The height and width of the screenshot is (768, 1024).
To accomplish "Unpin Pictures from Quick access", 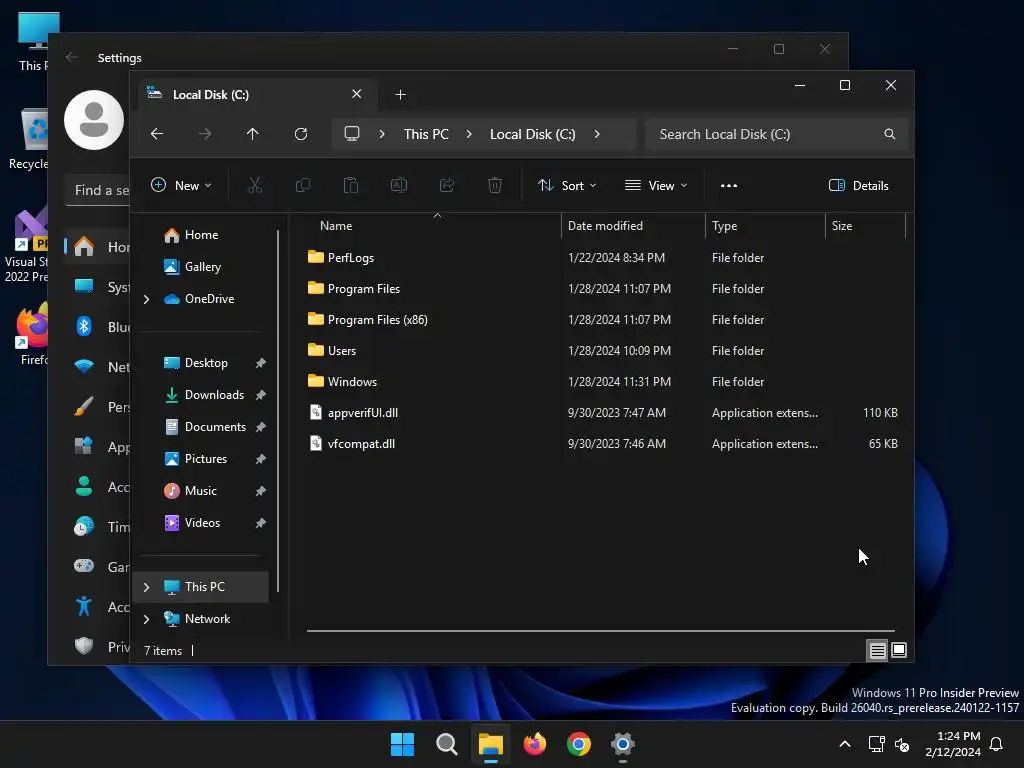I will (261, 459).
